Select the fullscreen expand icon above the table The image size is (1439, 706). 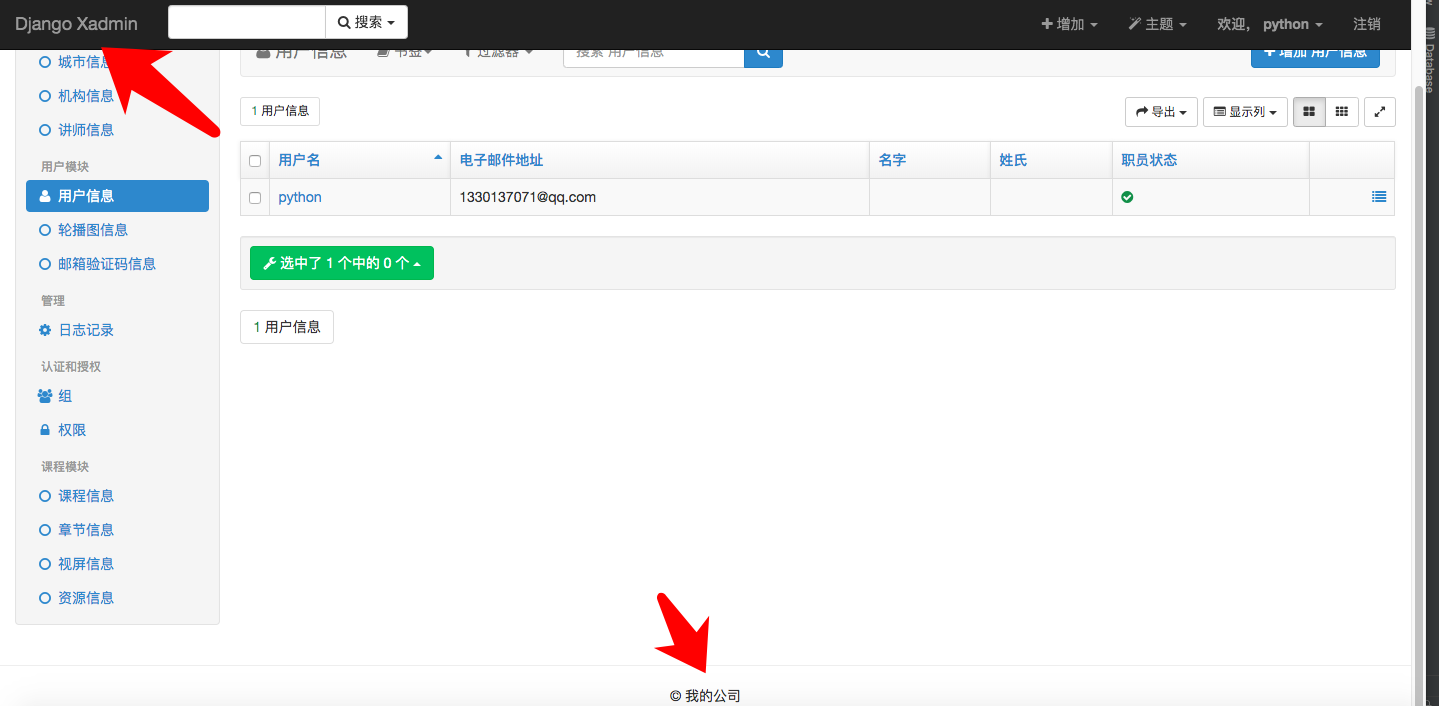point(1379,111)
